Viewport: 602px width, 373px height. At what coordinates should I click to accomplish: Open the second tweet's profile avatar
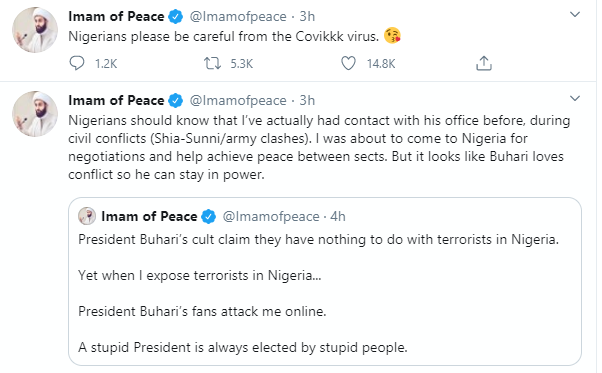pyautogui.click(x=35, y=114)
